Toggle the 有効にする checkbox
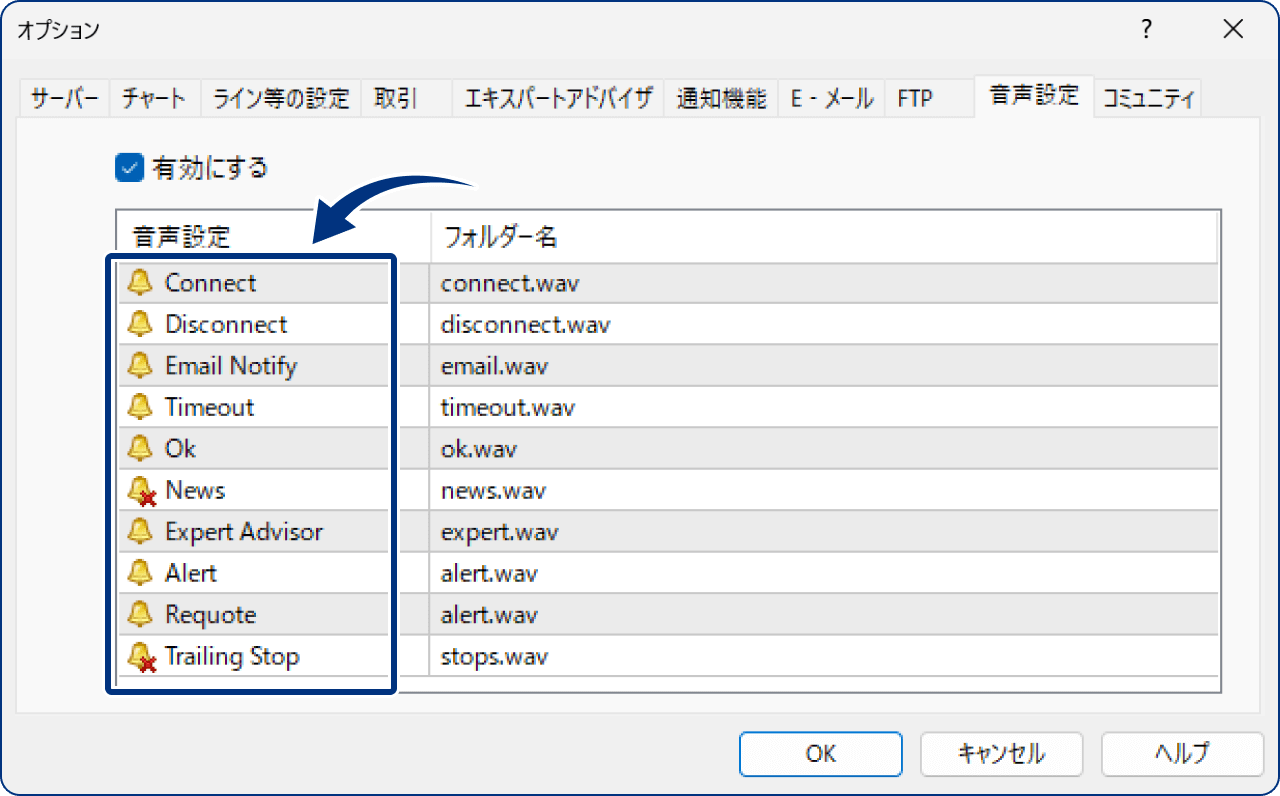Image resolution: width=1280 pixels, height=796 pixels. coord(127,168)
